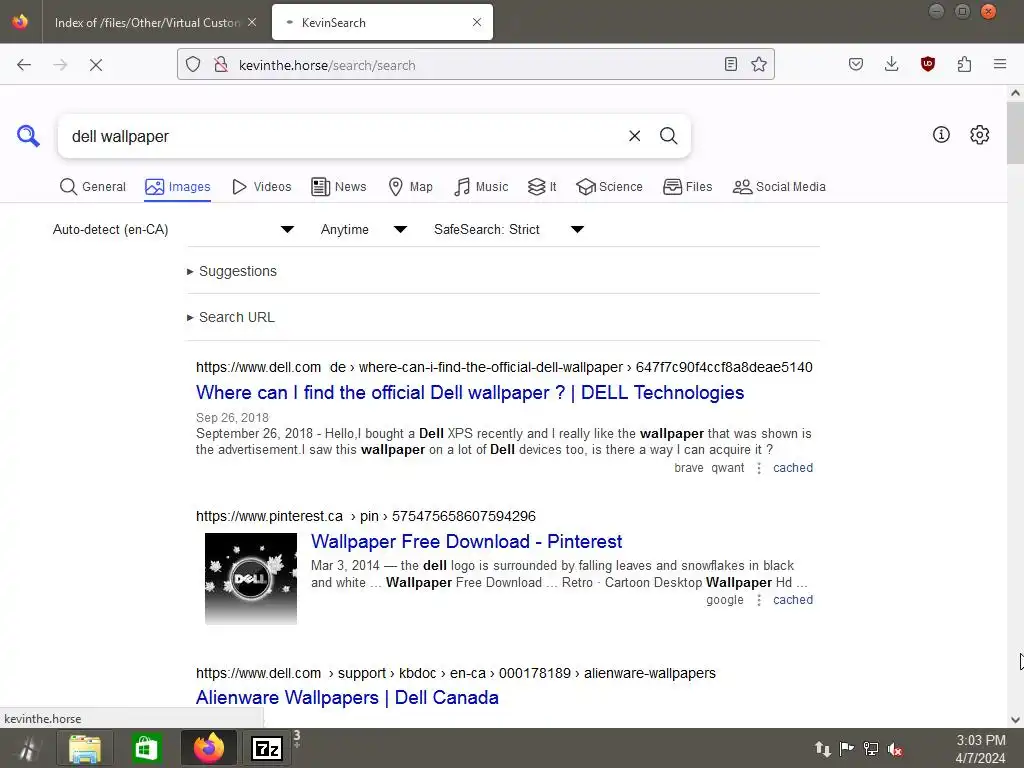Image resolution: width=1024 pixels, height=768 pixels.
Task: Open the SafeSearch: Strict dropdown
Action: click(x=509, y=229)
